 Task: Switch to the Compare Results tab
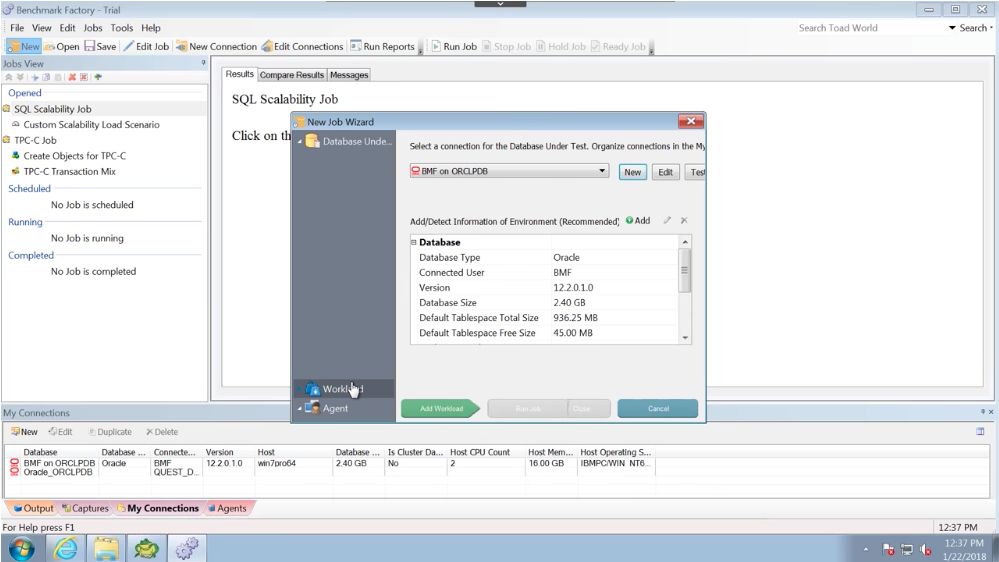click(291, 75)
